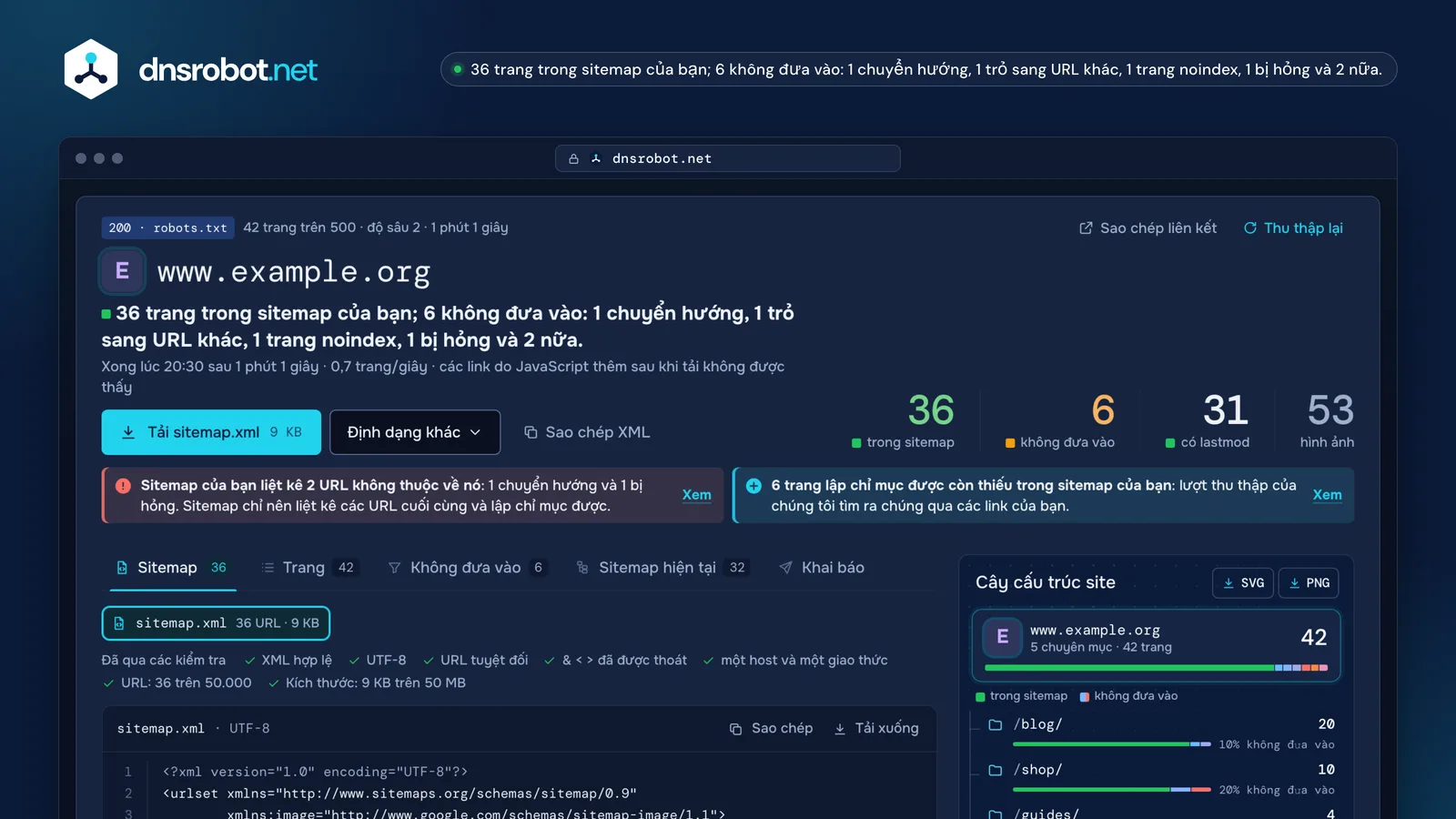Click the /shop/ folder icon

point(996,770)
